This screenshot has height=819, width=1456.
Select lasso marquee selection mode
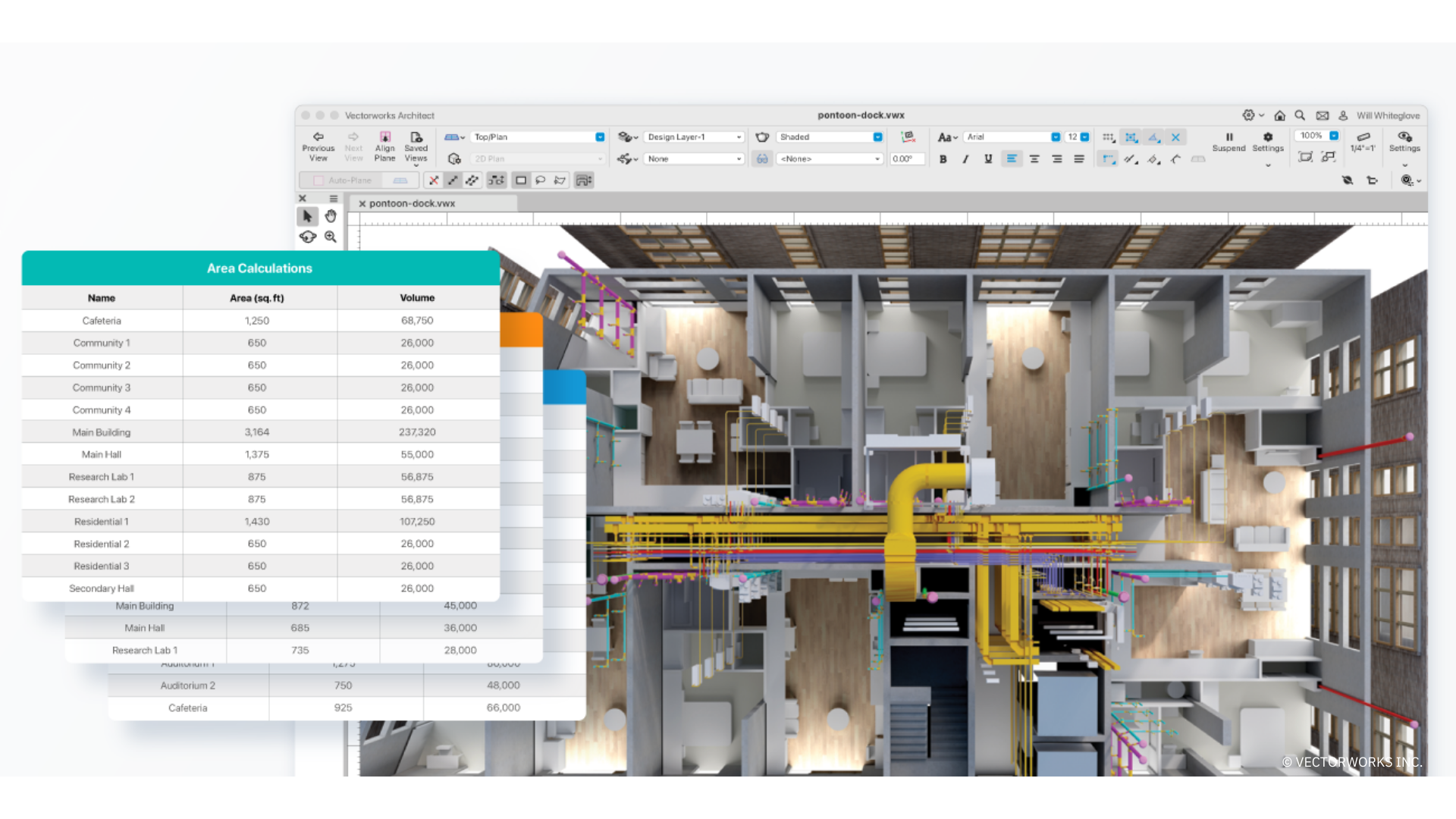540,180
